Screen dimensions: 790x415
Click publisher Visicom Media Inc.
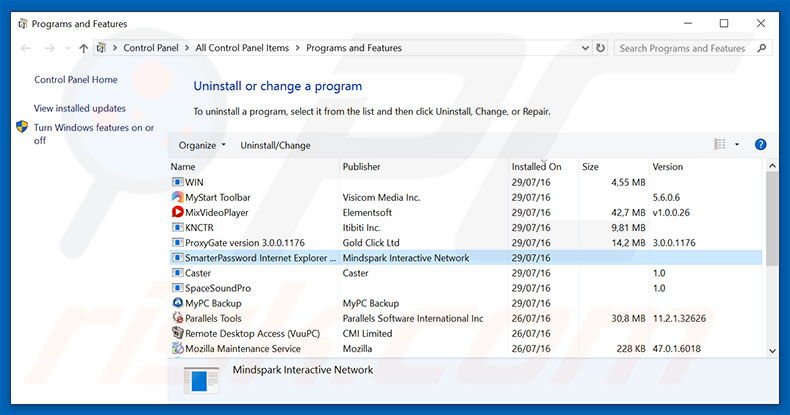point(381,197)
